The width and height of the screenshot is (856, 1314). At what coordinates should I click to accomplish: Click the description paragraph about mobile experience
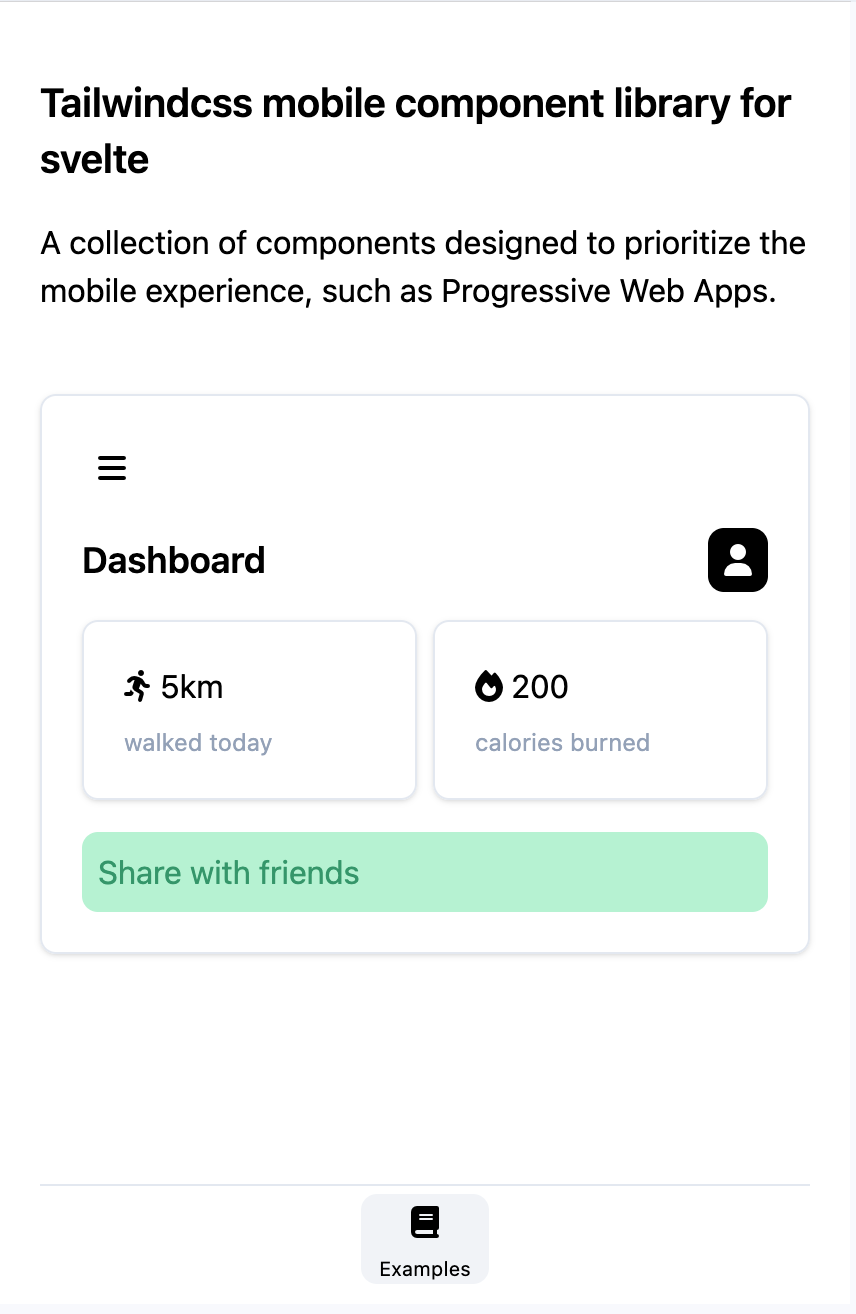pos(423,267)
